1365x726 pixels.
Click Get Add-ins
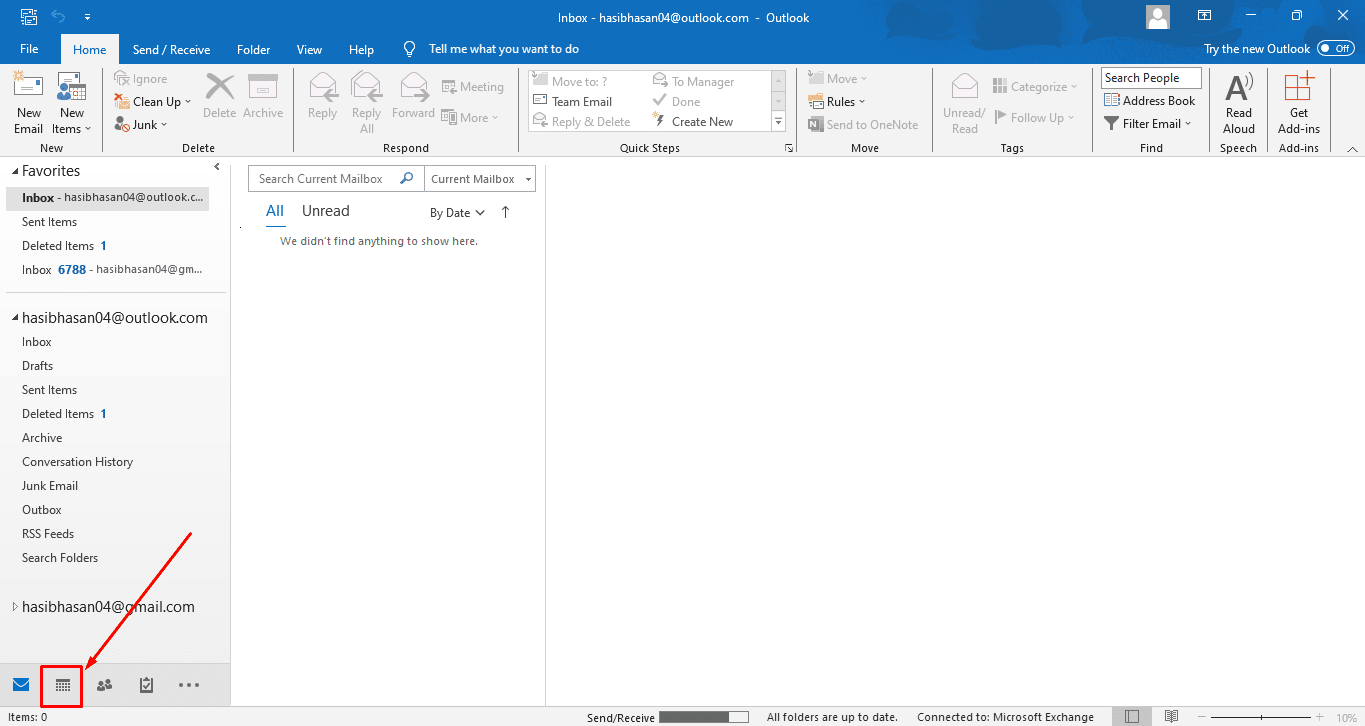1299,104
